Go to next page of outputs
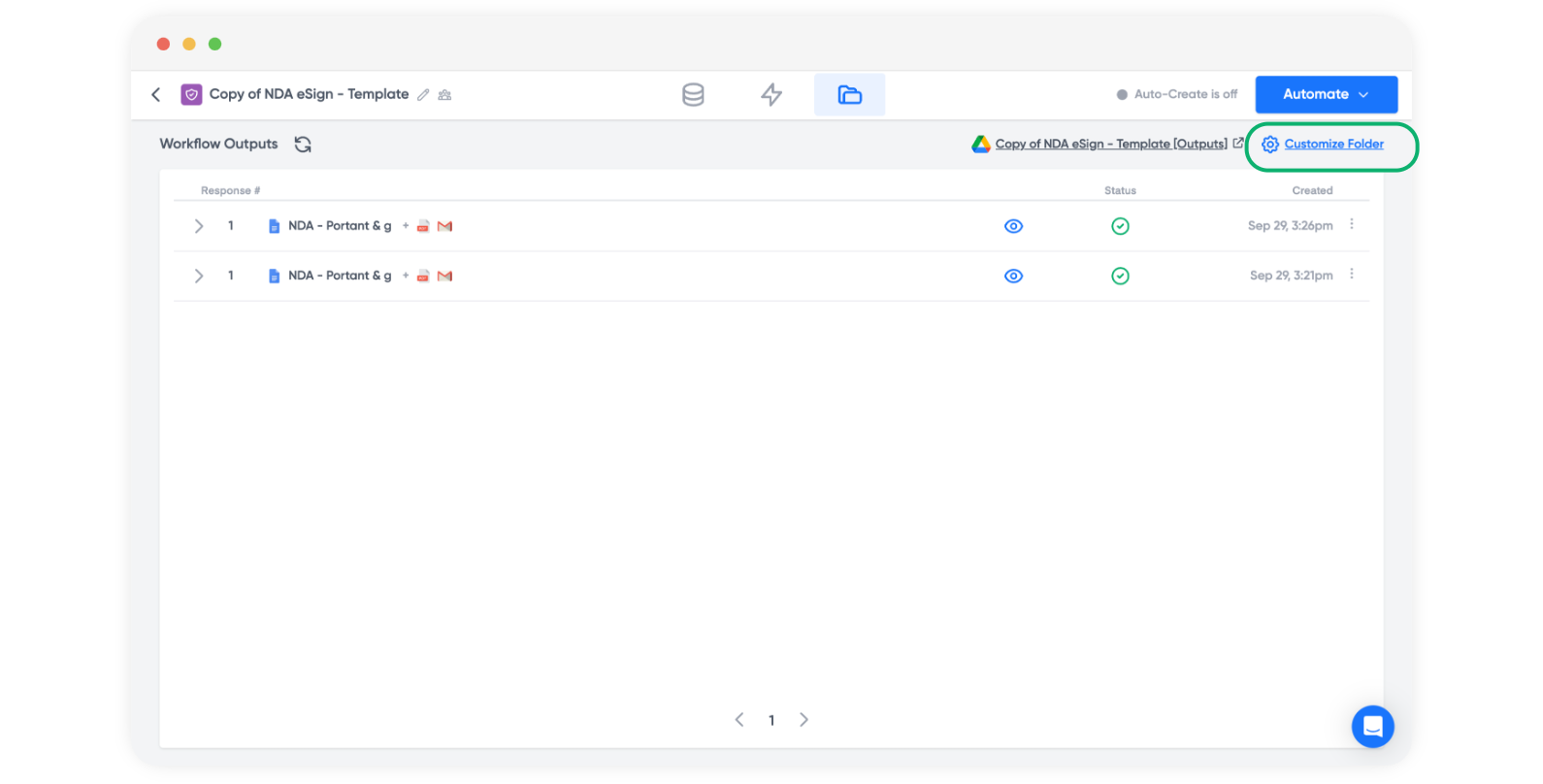The image size is (1543, 784). tap(804, 719)
